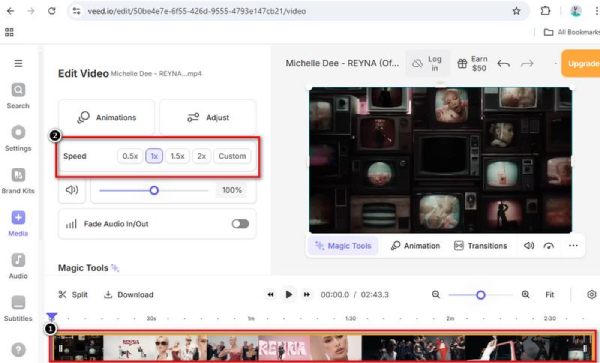Open the Animation tab under the preview
Image resolution: width=600 pixels, height=363 pixels.
pyautogui.click(x=415, y=246)
